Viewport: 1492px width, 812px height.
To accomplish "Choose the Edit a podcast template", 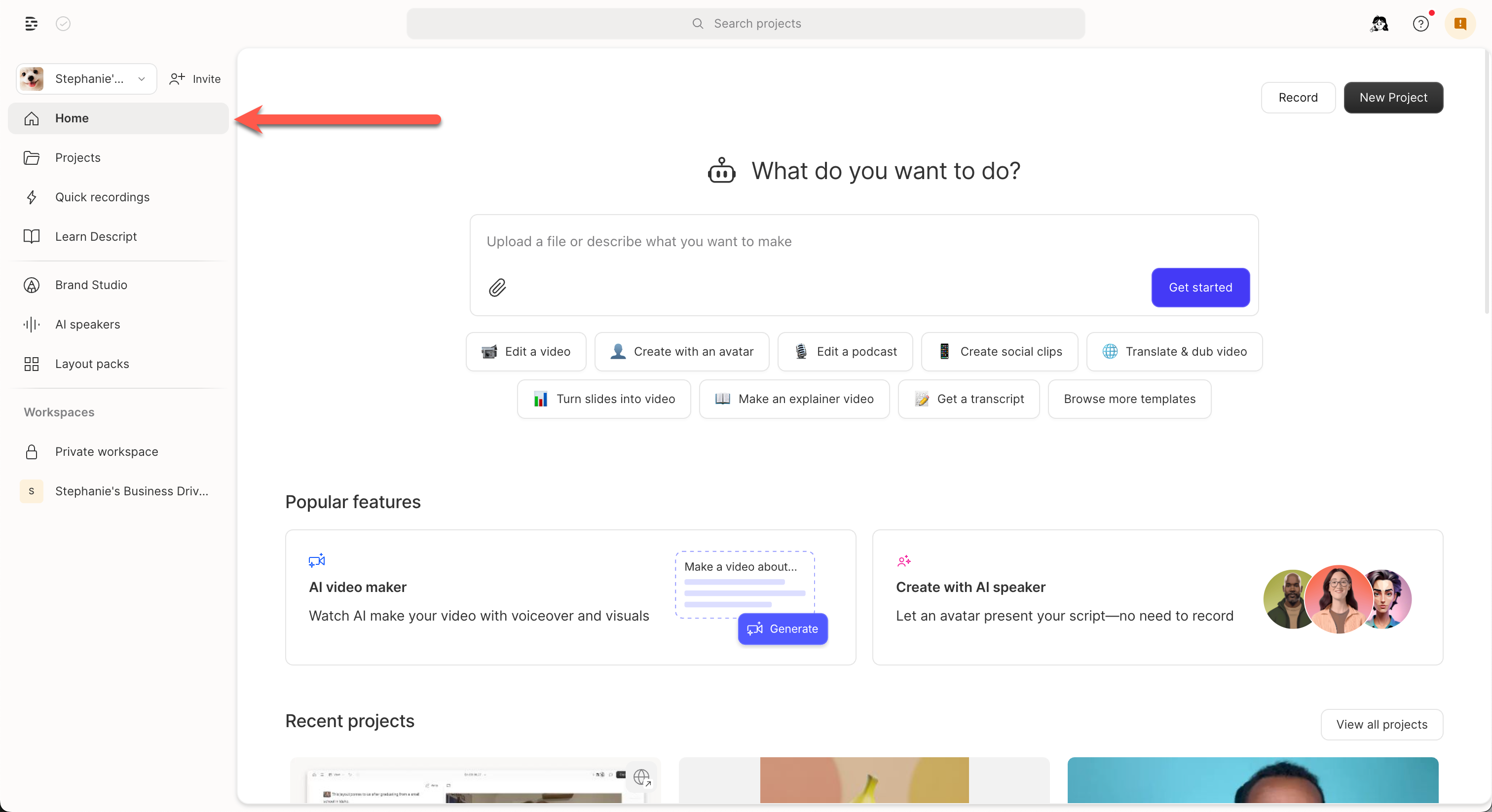I will click(x=845, y=352).
